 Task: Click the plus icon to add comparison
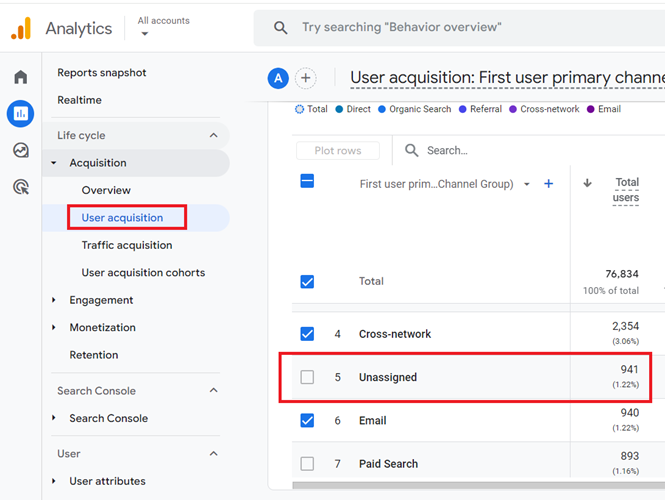306,78
